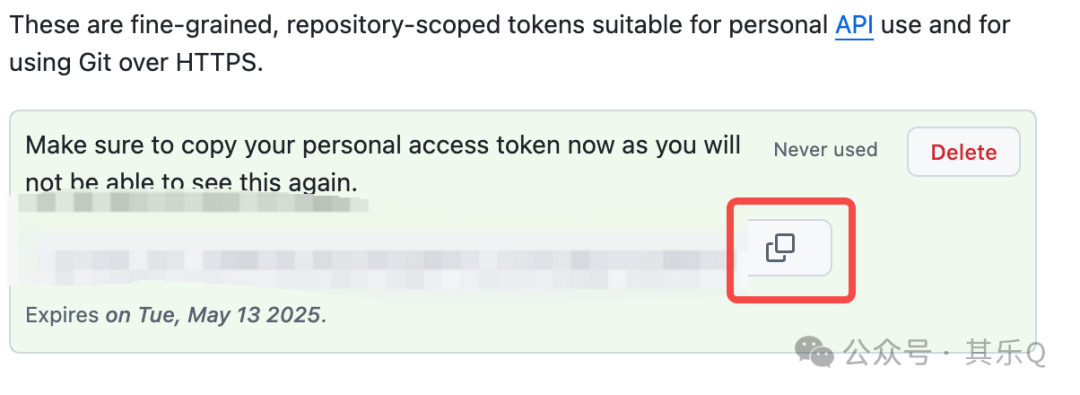Click 'use and for' text after the API link
Screen dimensions: 1080x395
(946, 26)
